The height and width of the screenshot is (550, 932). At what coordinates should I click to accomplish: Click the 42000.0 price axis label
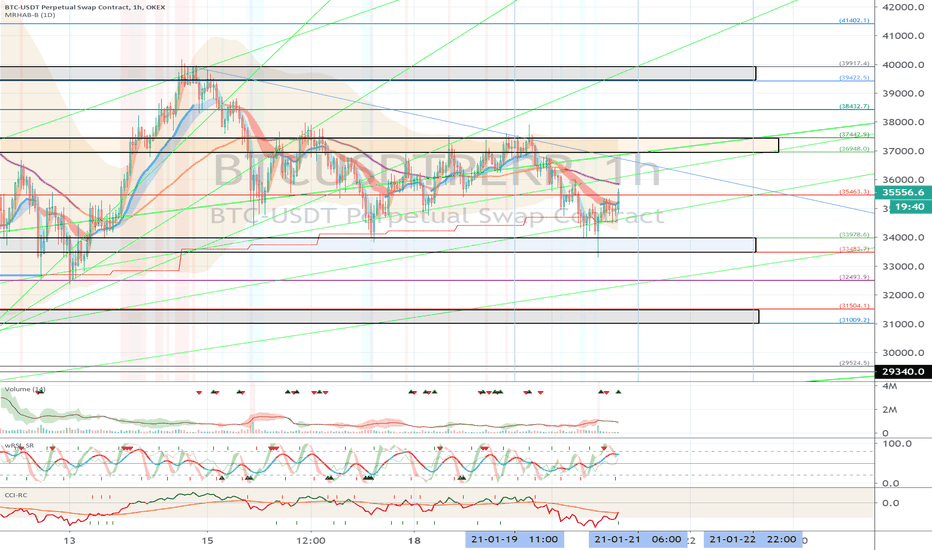pos(903,7)
